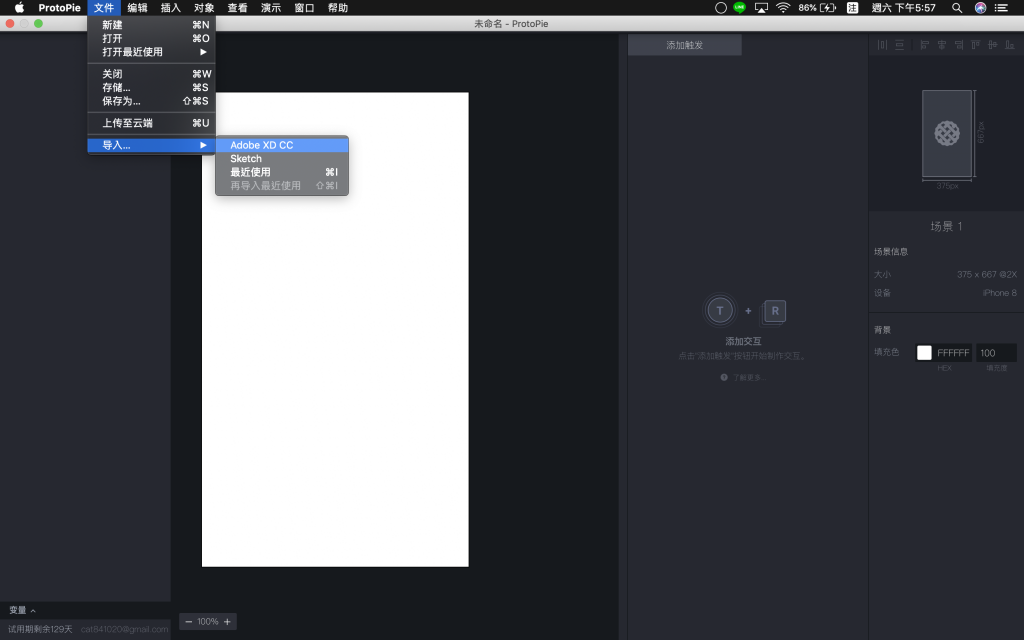Click the scene orientation device thumbnail

click(x=947, y=133)
